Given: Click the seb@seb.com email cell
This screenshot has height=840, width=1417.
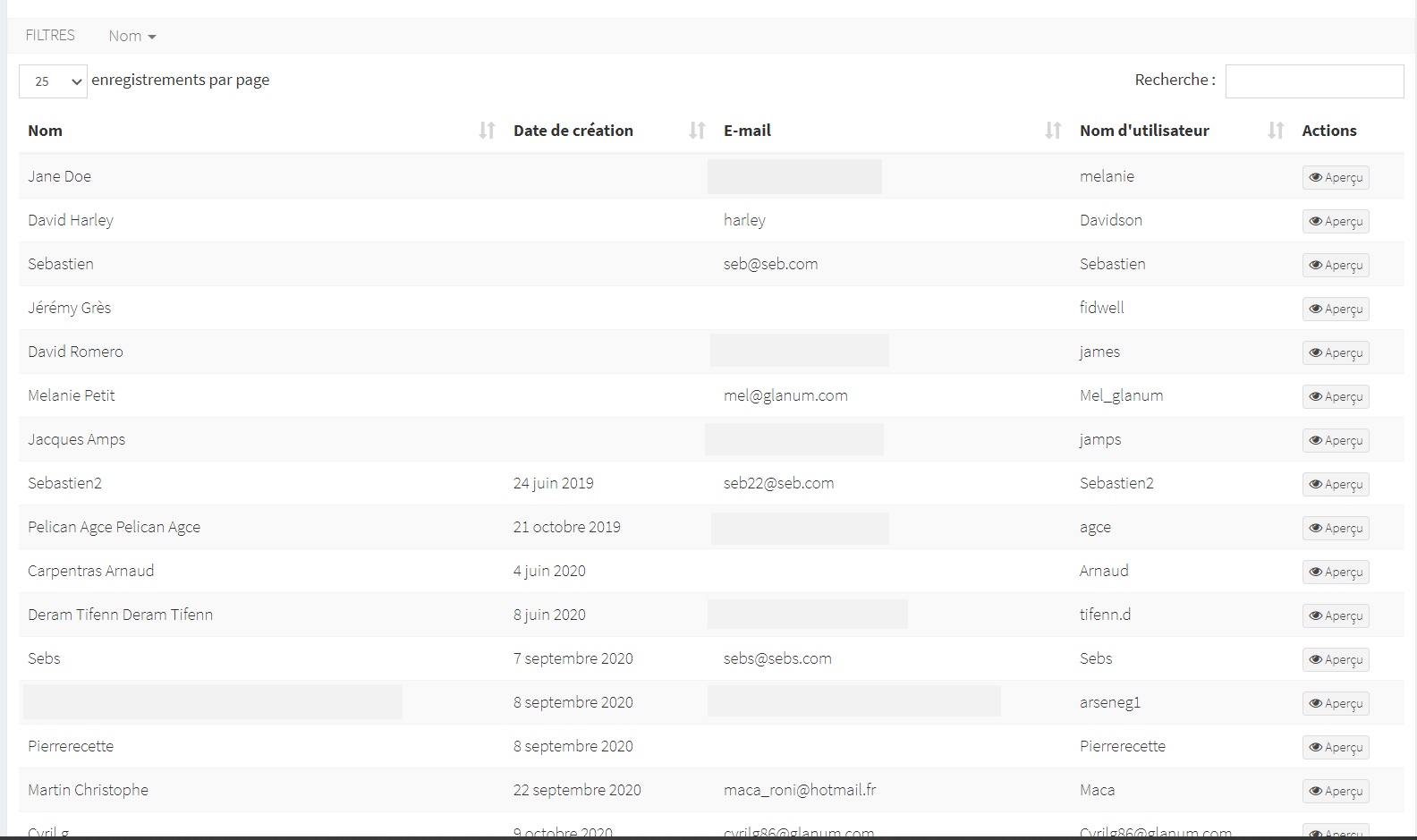Looking at the screenshot, I should 770,264.
